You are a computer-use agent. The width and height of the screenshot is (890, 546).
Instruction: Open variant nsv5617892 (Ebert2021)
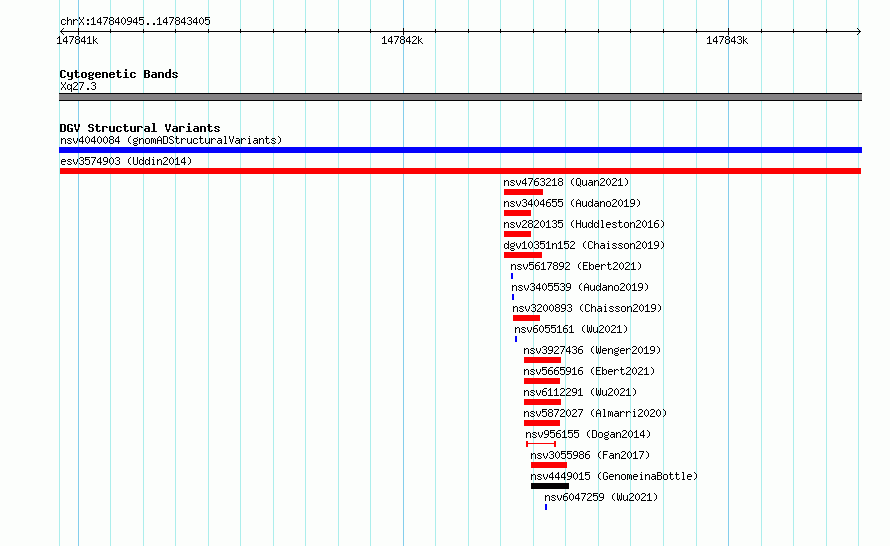576,266
